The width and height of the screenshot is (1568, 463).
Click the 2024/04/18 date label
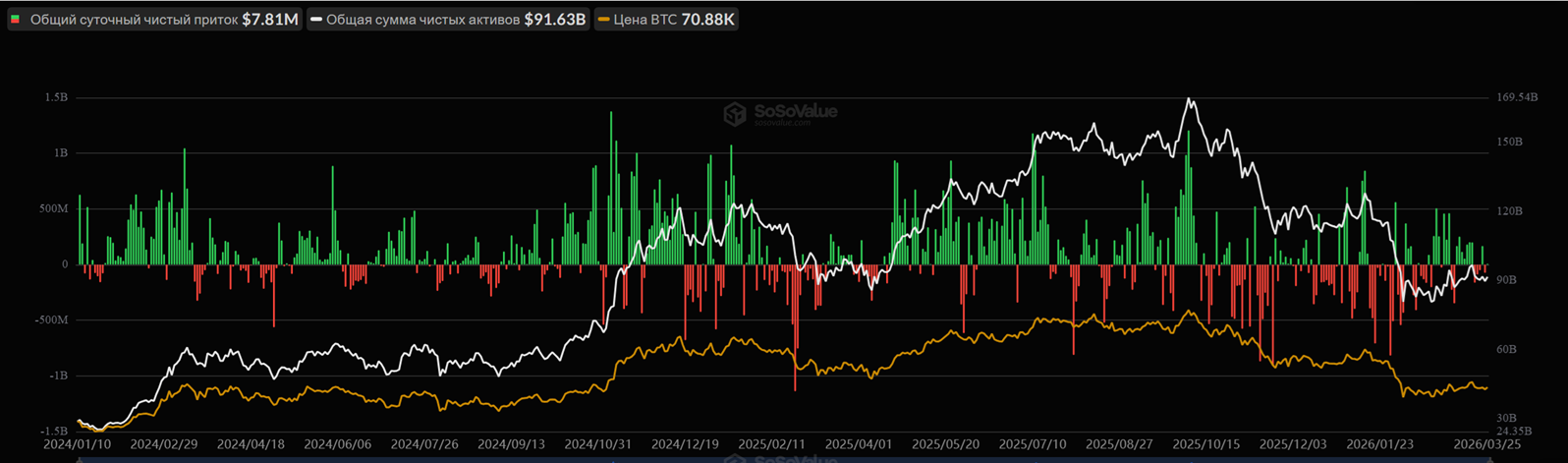click(250, 444)
